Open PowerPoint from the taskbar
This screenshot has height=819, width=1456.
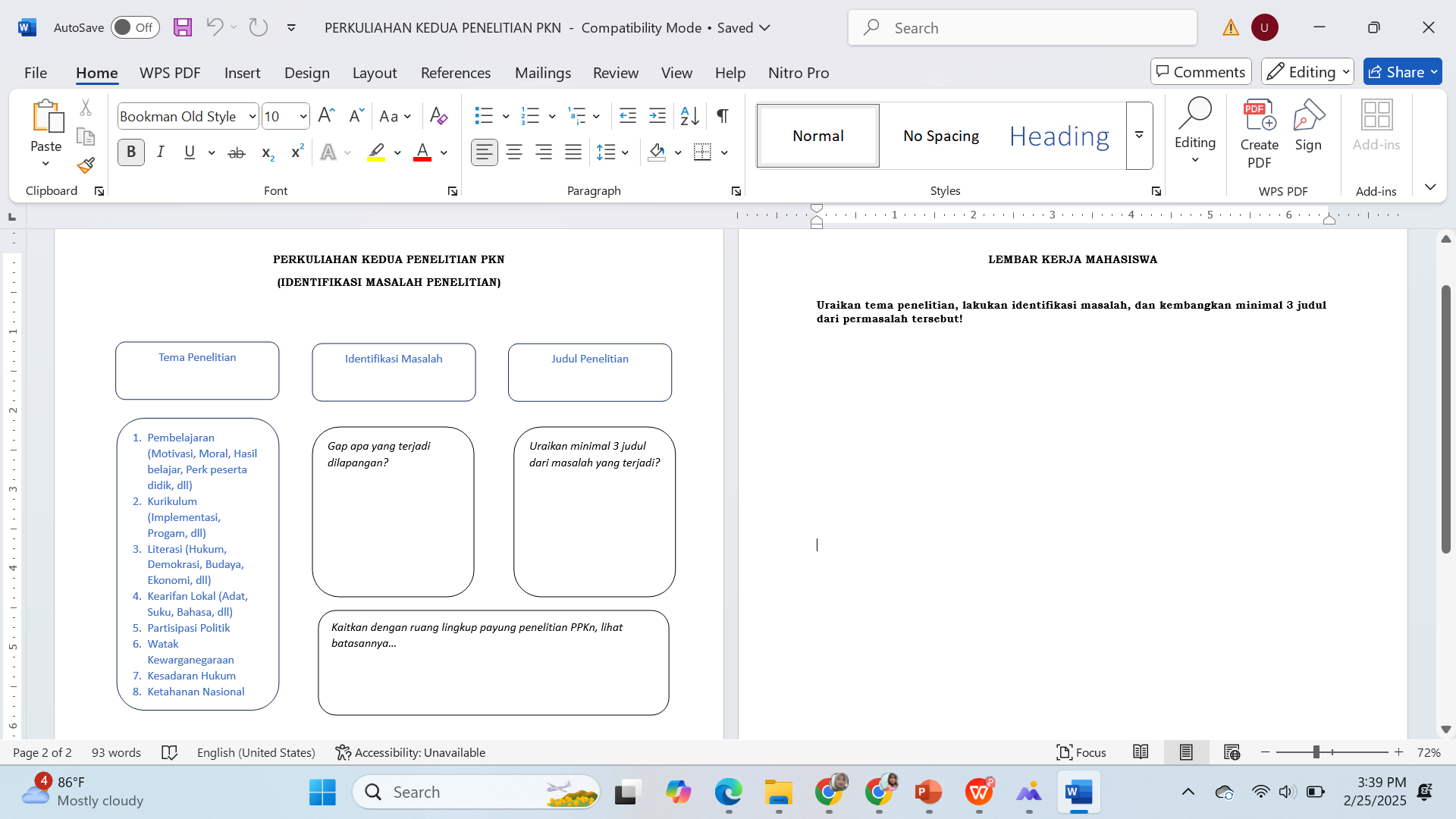coord(928,792)
